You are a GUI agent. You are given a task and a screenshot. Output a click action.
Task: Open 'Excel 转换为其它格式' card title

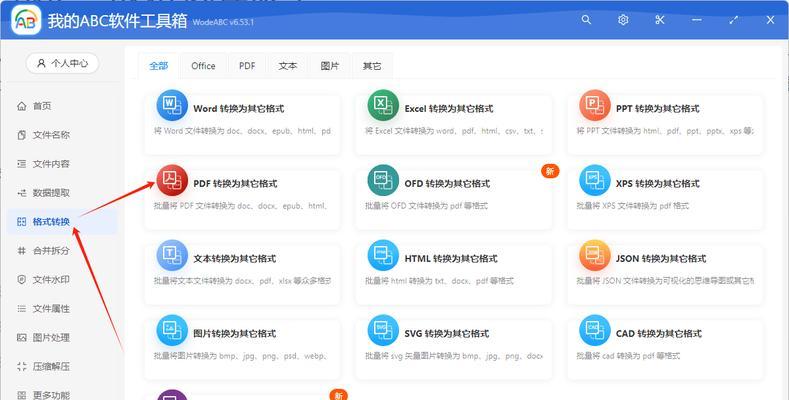point(449,109)
